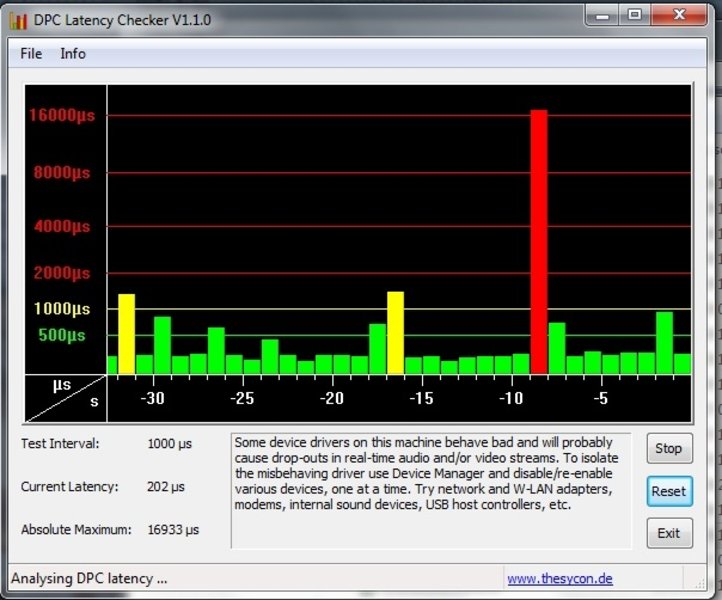Click the Test Interval label
This screenshot has width=722, height=600.
tap(60, 444)
